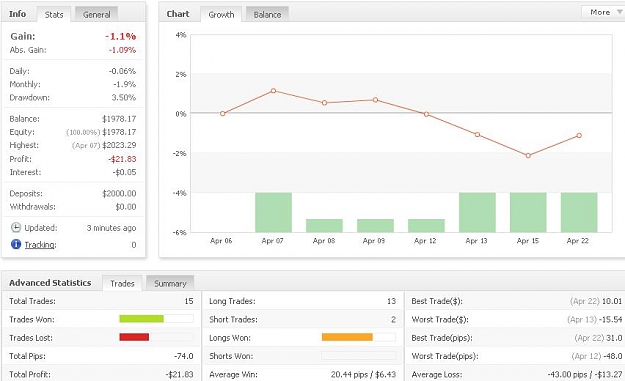Open the Trades tab in Advanced Statistics
The image size is (625, 381).
tap(122, 283)
